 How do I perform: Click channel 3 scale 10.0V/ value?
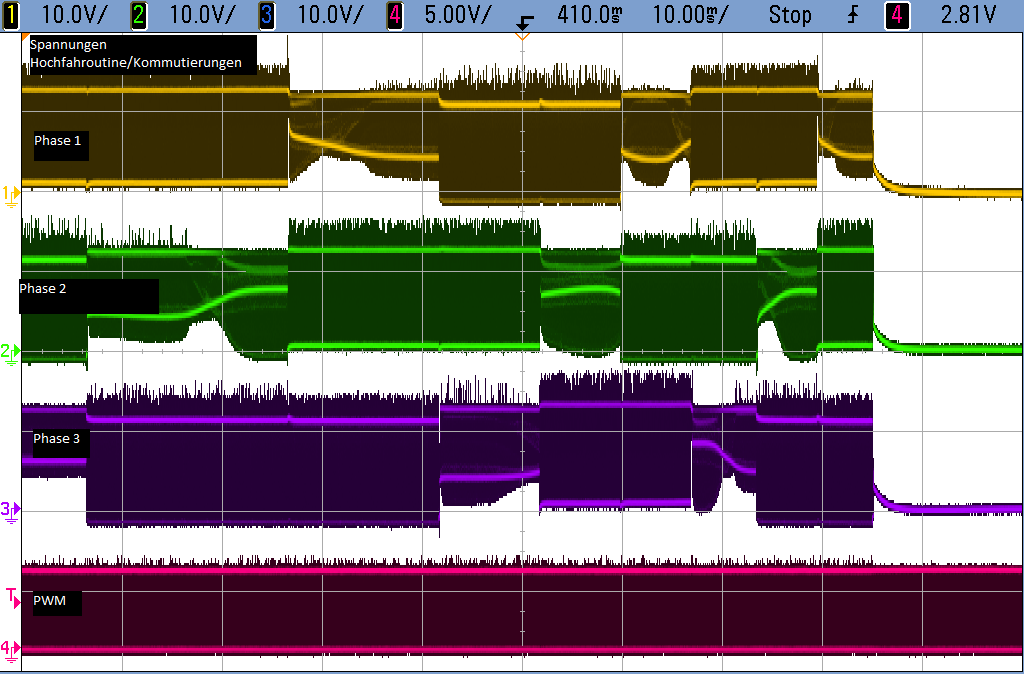point(330,15)
